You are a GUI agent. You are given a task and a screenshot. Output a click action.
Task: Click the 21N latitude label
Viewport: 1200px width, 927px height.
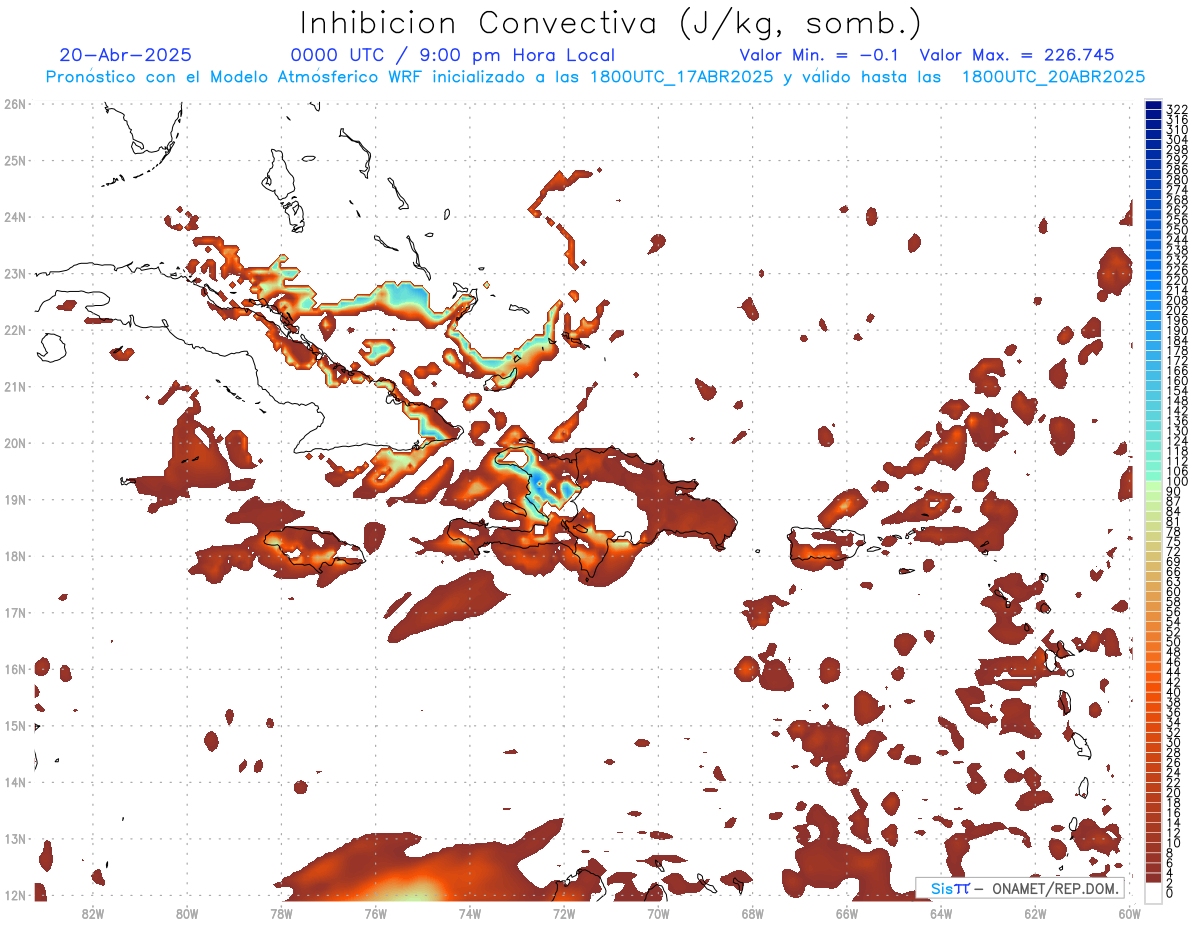point(15,386)
